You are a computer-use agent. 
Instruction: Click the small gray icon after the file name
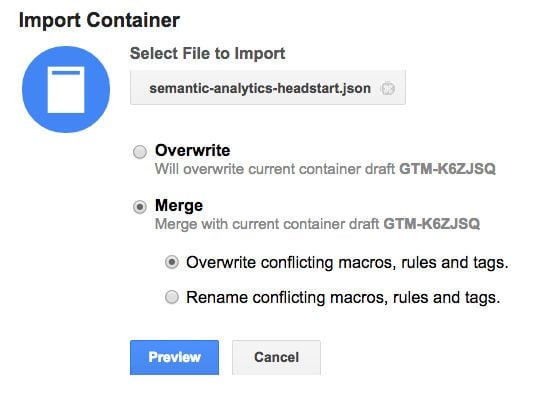[388, 88]
